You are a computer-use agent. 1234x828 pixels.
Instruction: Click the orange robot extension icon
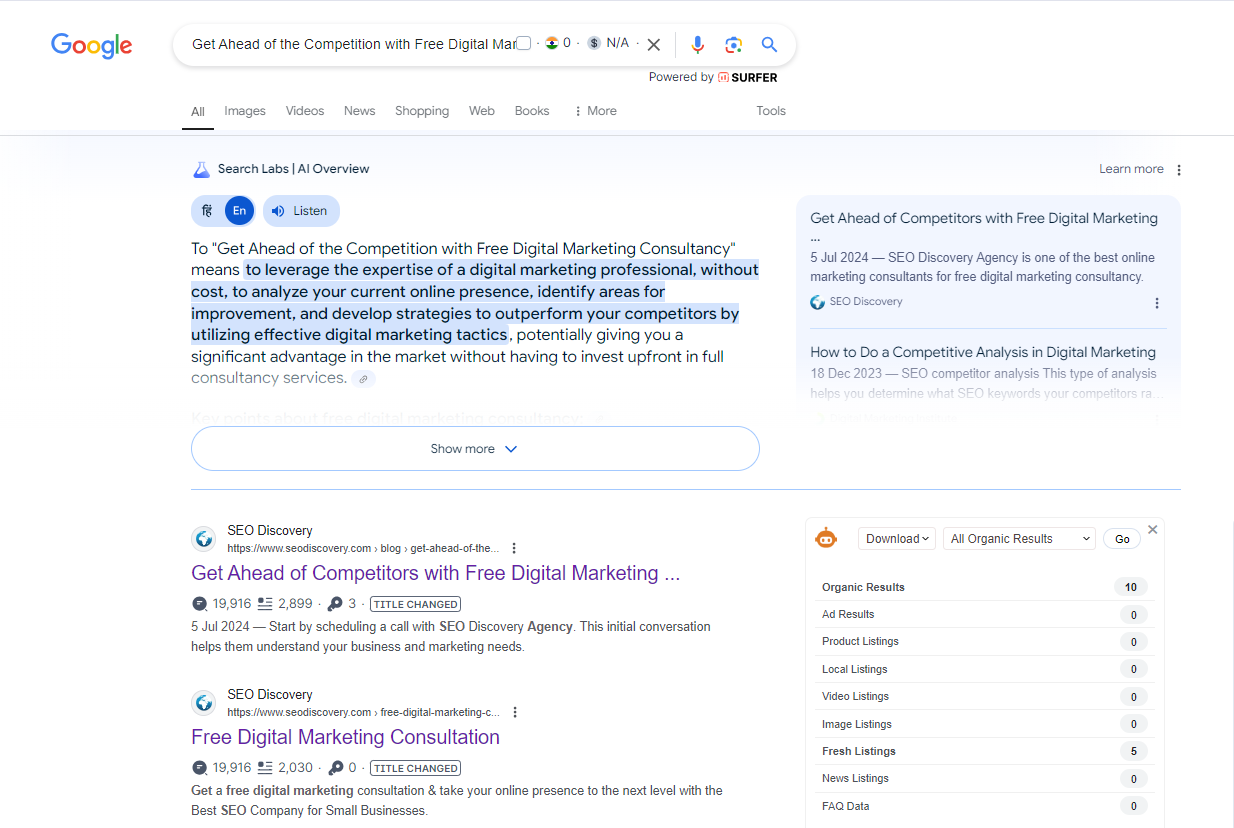[x=826, y=538]
